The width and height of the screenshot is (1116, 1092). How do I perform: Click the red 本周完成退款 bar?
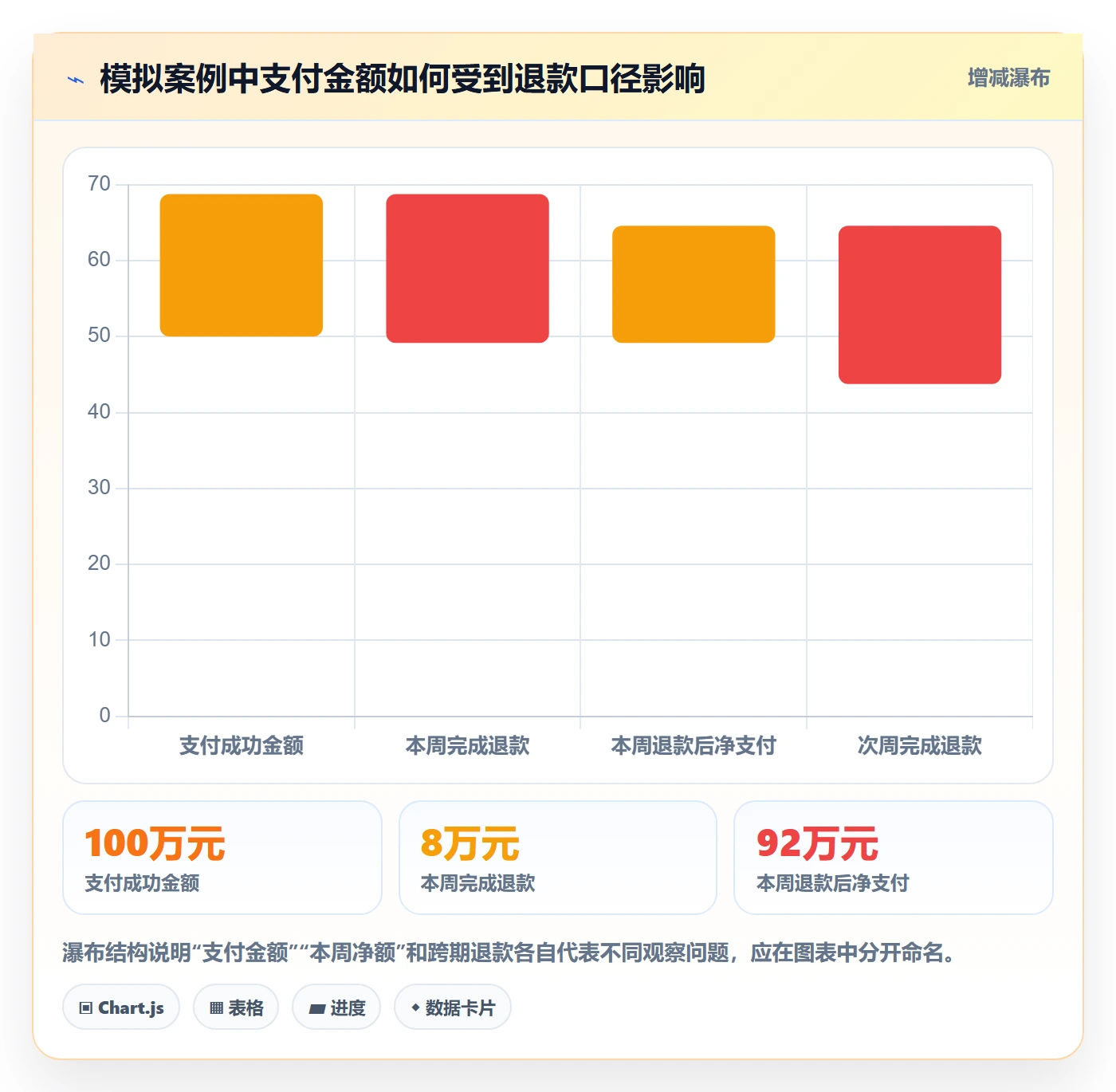[x=467, y=269]
